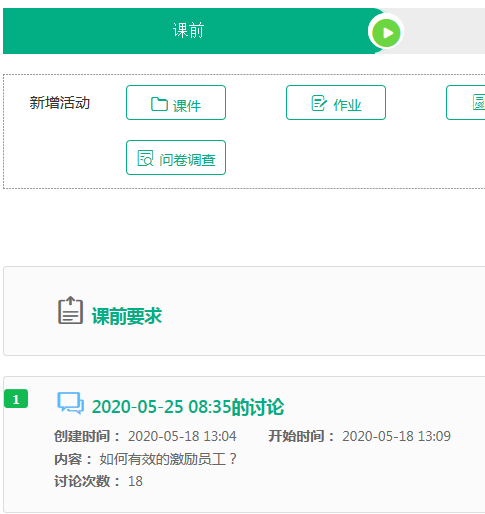Image resolution: width=485 pixels, height=514 pixels.
Task: Open the 课前要求 heading link
Action: (127, 316)
